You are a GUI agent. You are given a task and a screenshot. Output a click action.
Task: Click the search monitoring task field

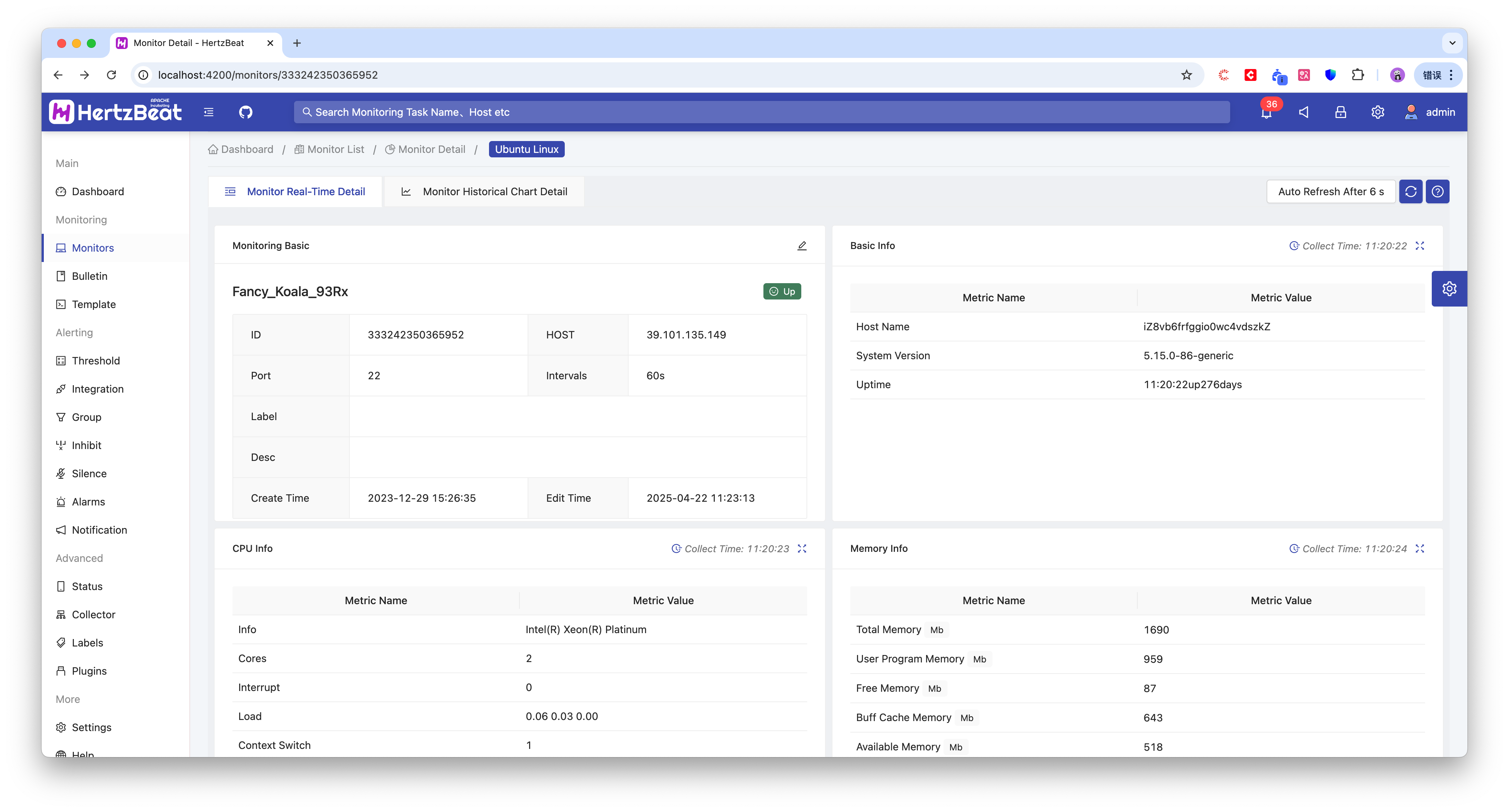[x=762, y=112]
